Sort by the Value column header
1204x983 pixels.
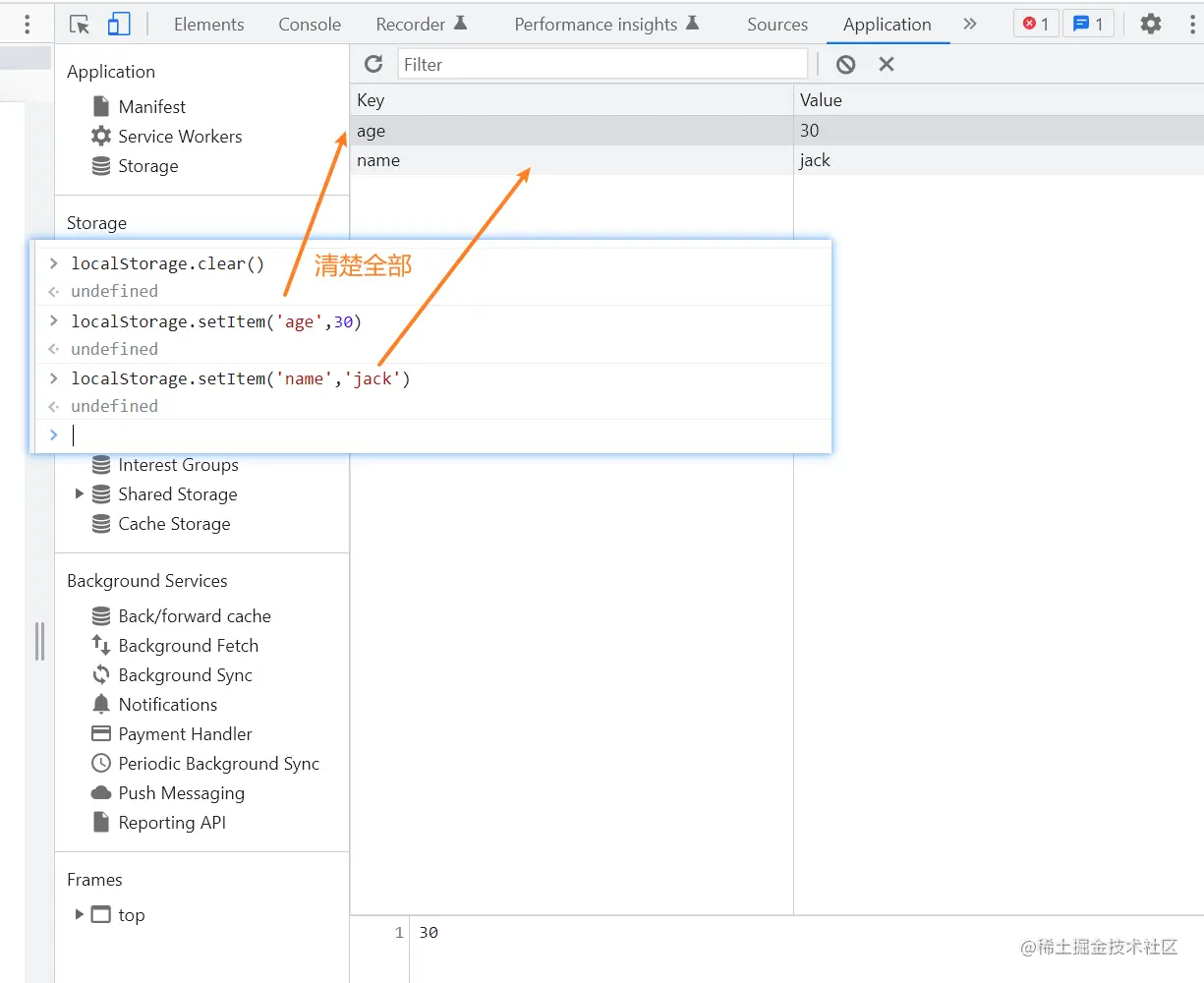[x=999, y=99]
